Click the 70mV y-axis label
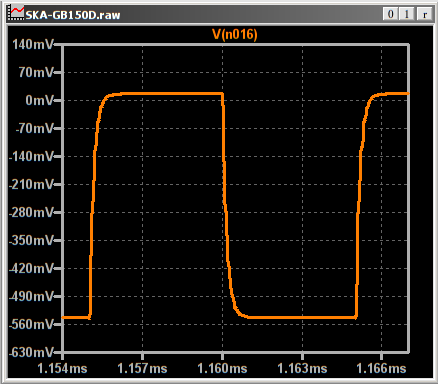438x384 pixels. (36, 72)
